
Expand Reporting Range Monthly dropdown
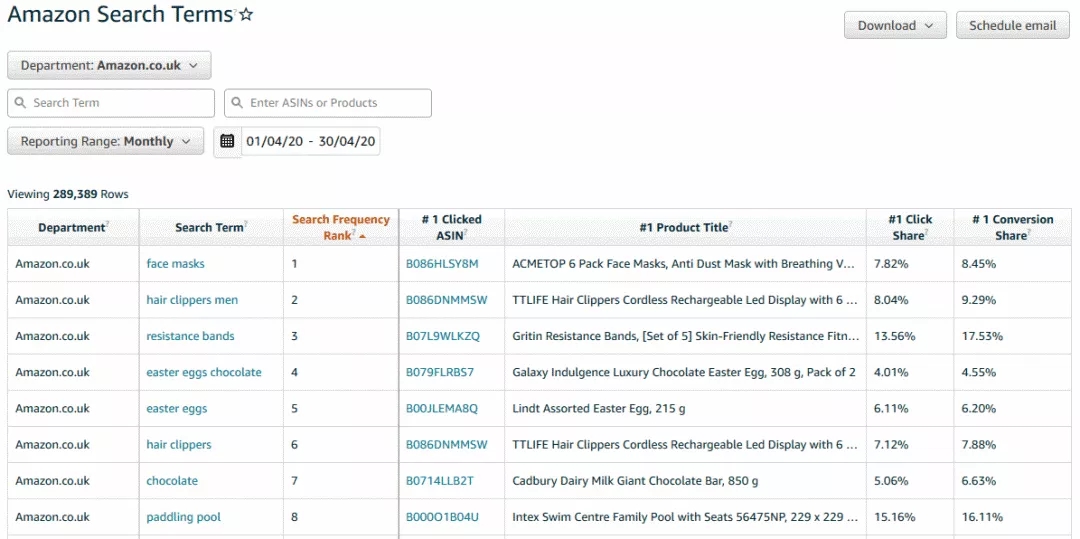click(105, 141)
